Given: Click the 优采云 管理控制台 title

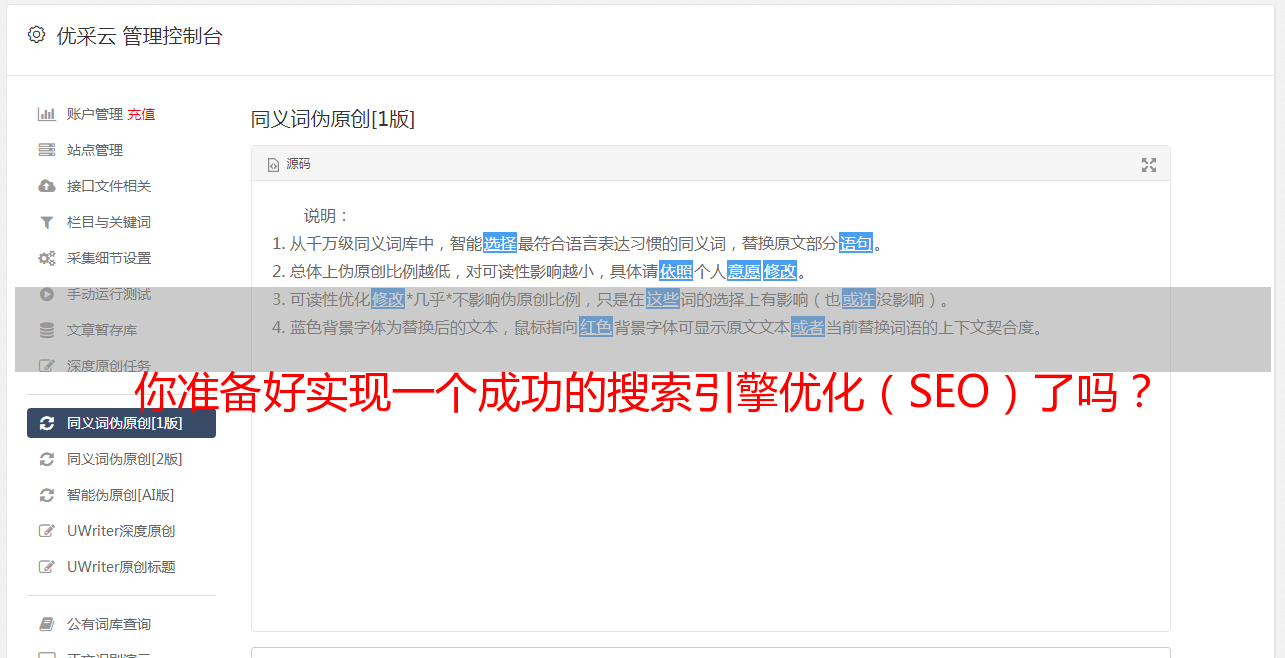Looking at the screenshot, I should click(139, 36).
